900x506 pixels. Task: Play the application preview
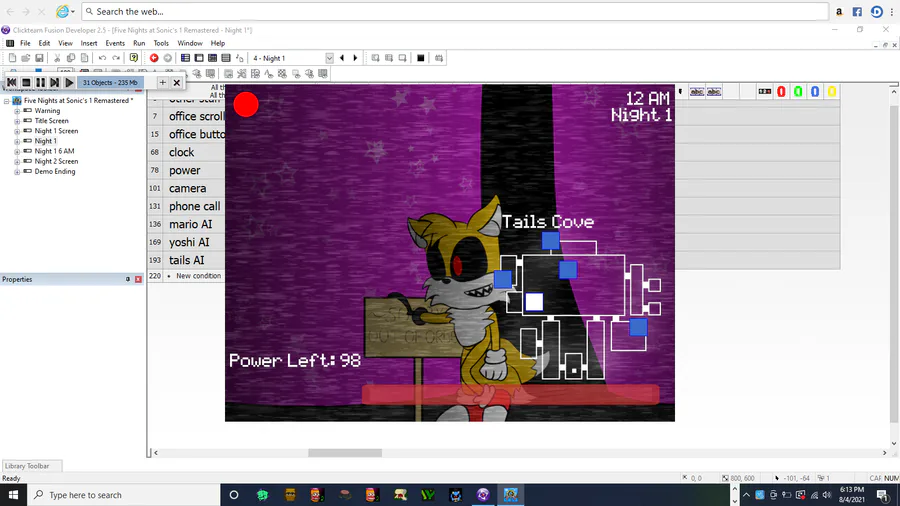tap(69, 83)
